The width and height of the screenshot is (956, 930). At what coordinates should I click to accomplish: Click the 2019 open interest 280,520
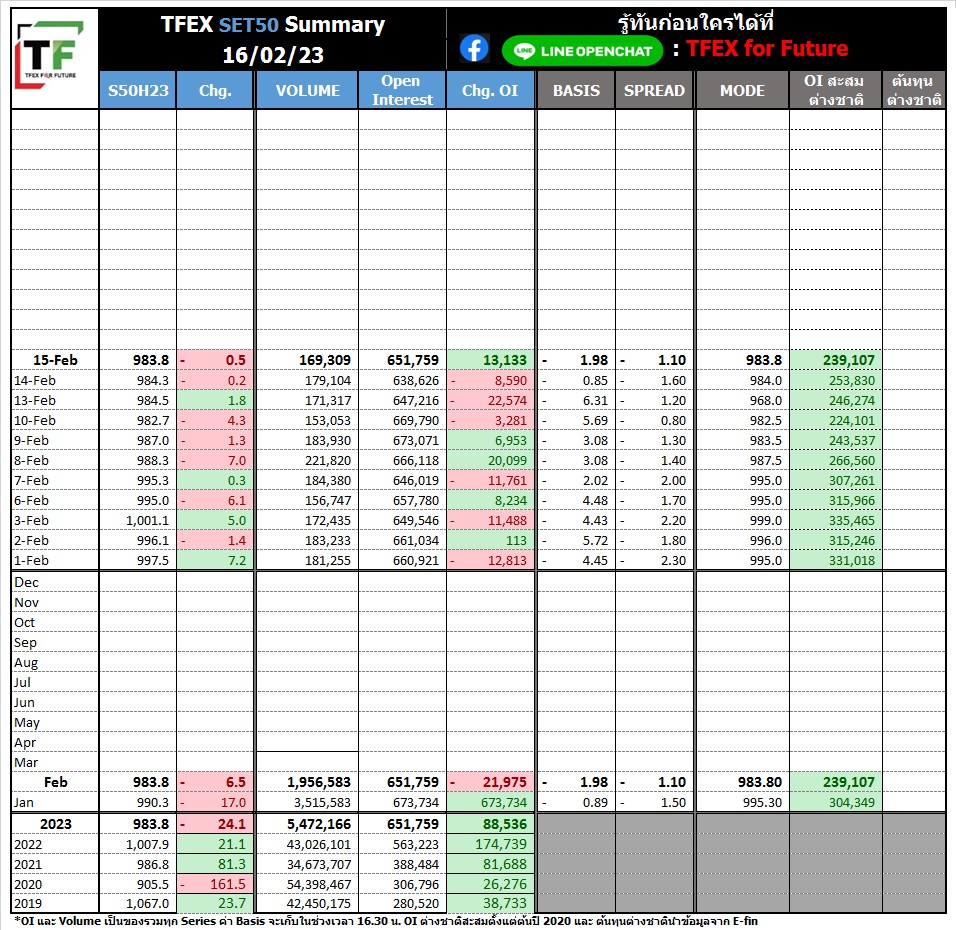[x=416, y=903]
